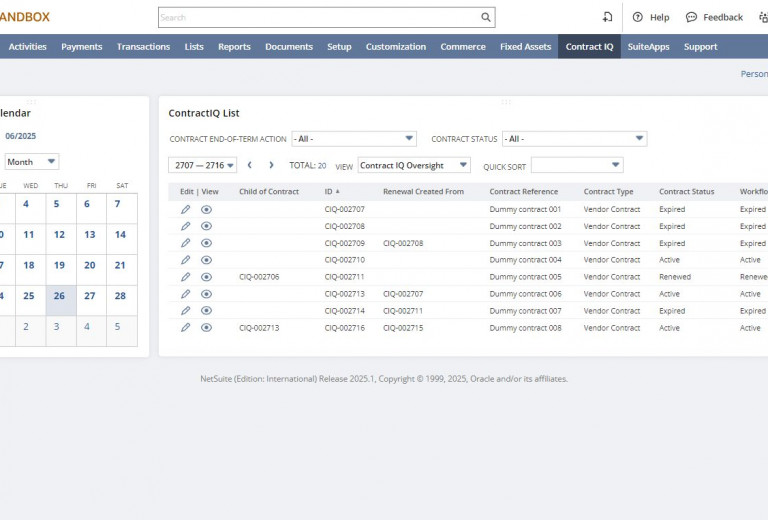Sort by Contract Status column header
Image resolution: width=768 pixels, height=520 pixels.
(686, 191)
